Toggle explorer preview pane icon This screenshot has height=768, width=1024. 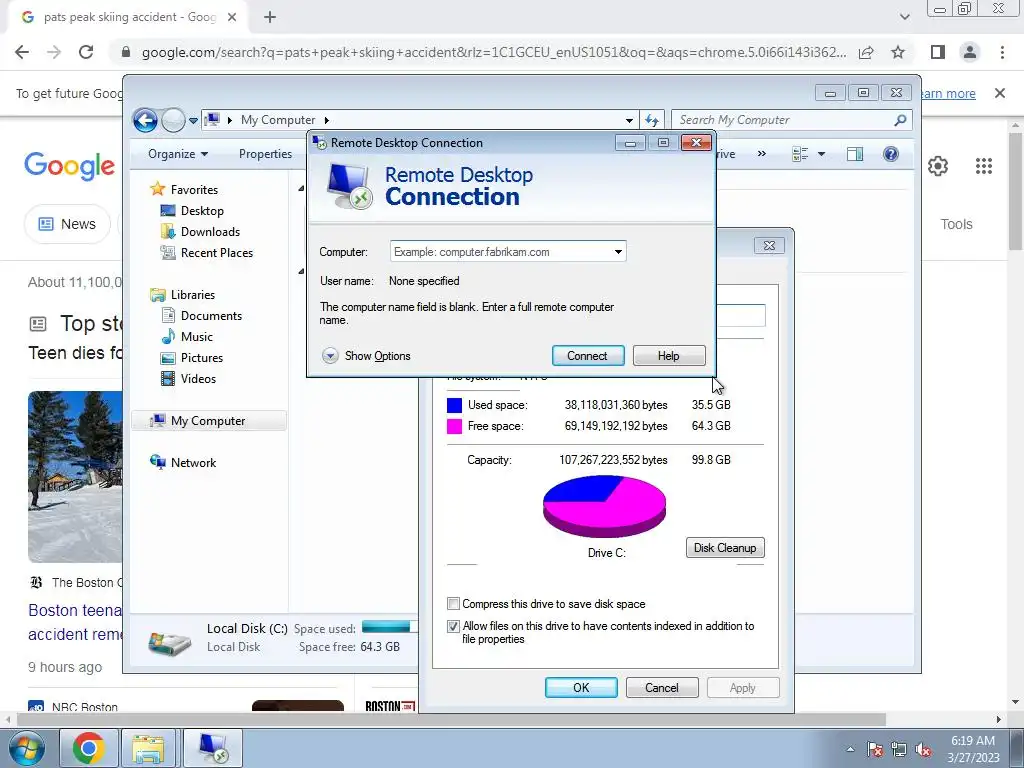tap(854, 154)
